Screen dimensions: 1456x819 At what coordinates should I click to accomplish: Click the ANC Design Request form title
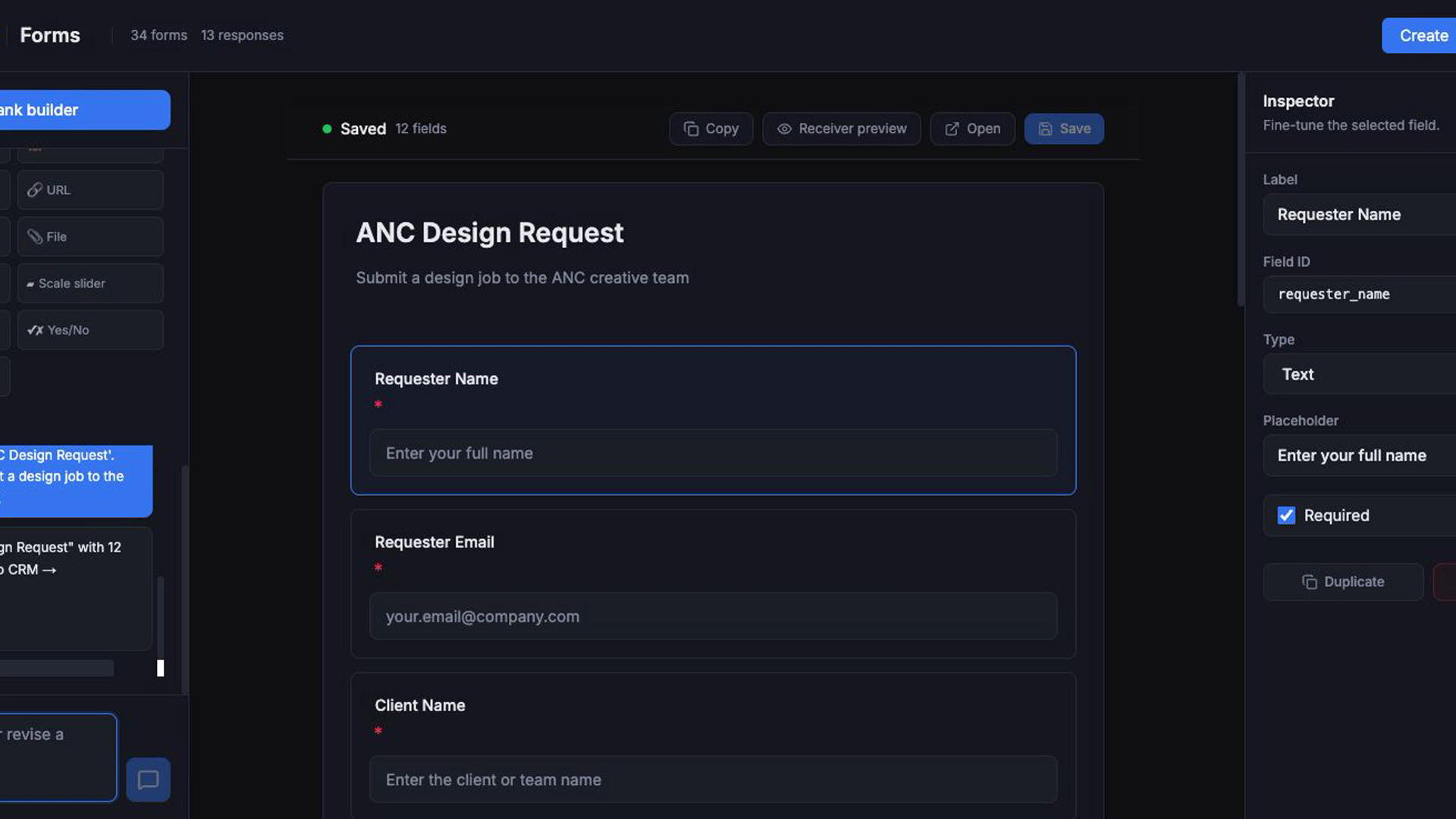pyautogui.click(x=490, y=233)
